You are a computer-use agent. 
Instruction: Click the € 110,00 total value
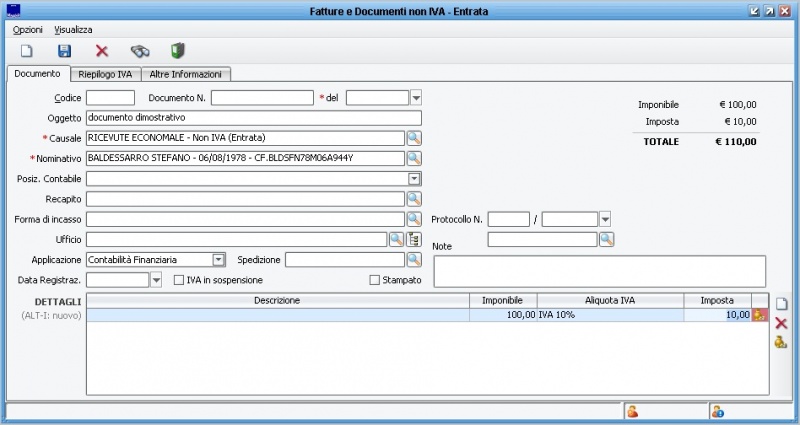[x=736, y=142]
